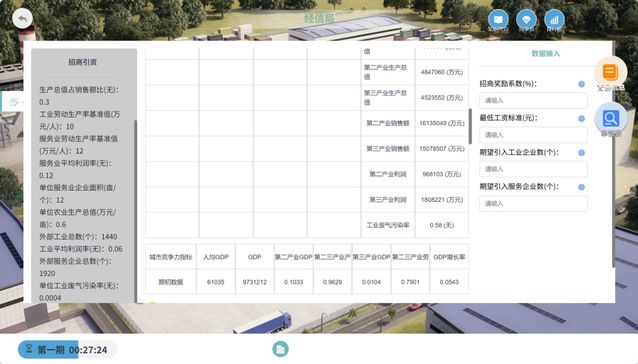Click the info icon beside 最低工资标准
The width and height of the screenshot is (638, 364).
pyautogui.click(x=581, y=118)
